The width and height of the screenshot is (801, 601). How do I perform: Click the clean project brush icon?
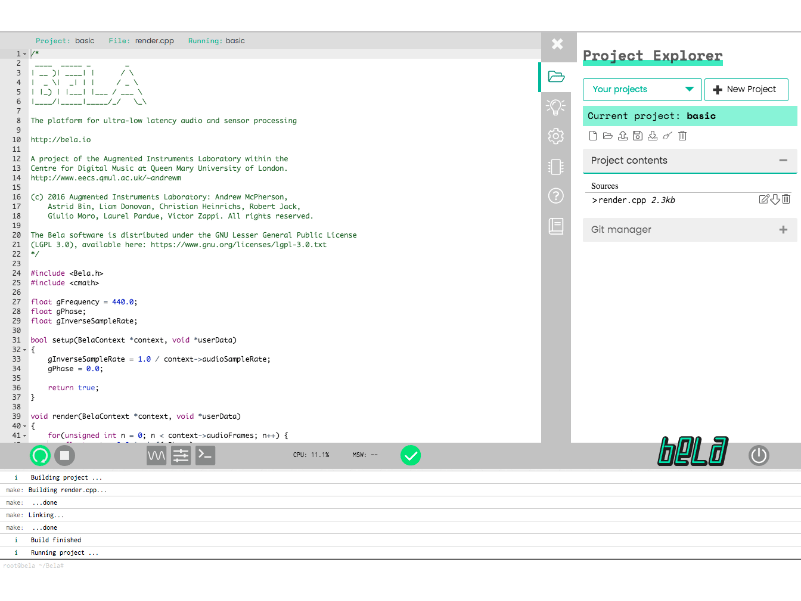click(x=667, y=136)
